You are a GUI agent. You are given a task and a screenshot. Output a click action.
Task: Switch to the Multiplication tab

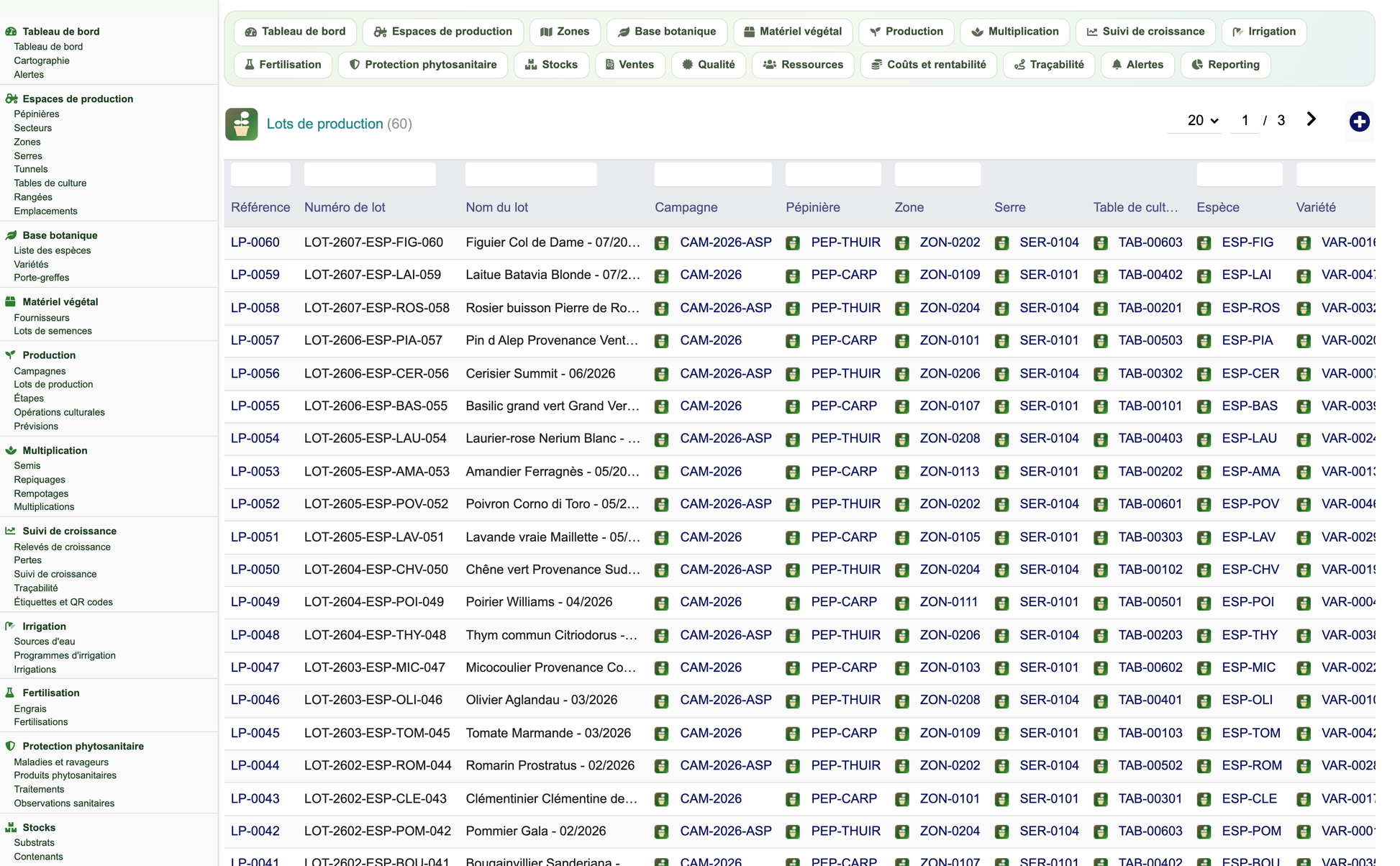coord(1014,32)
